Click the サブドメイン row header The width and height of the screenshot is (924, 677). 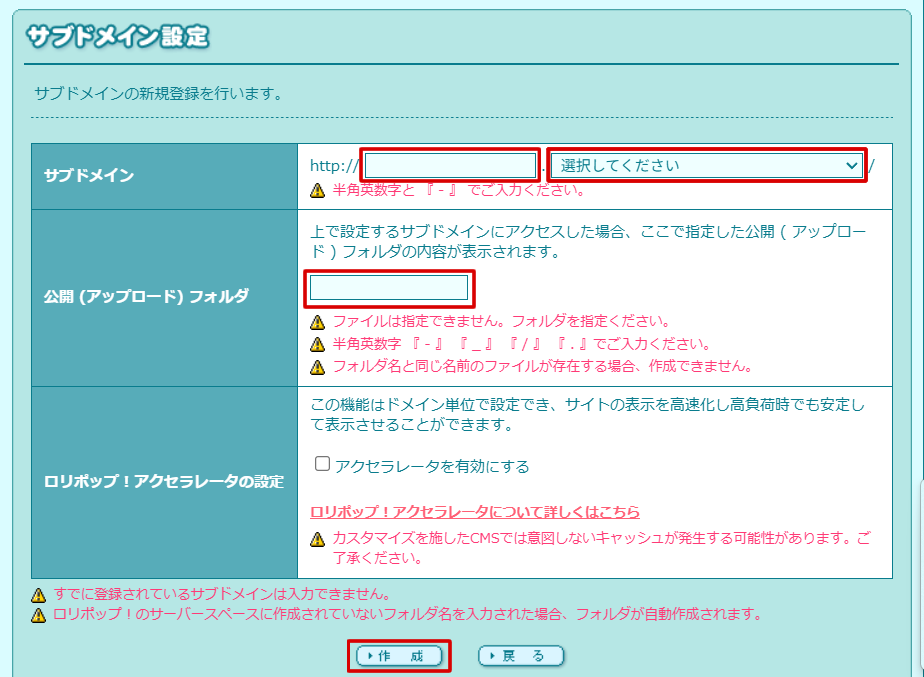89,175
